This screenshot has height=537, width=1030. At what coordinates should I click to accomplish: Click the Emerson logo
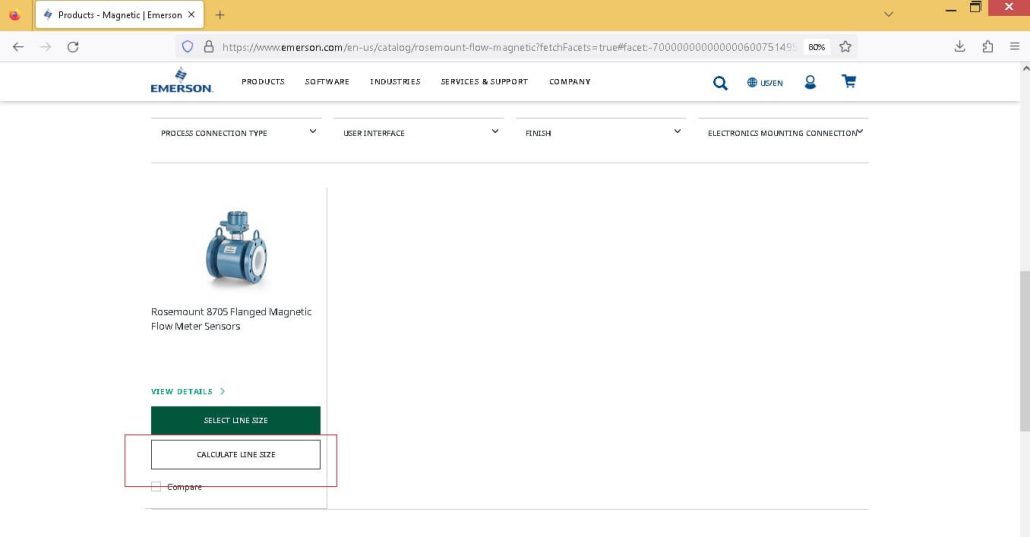point(181,81)
